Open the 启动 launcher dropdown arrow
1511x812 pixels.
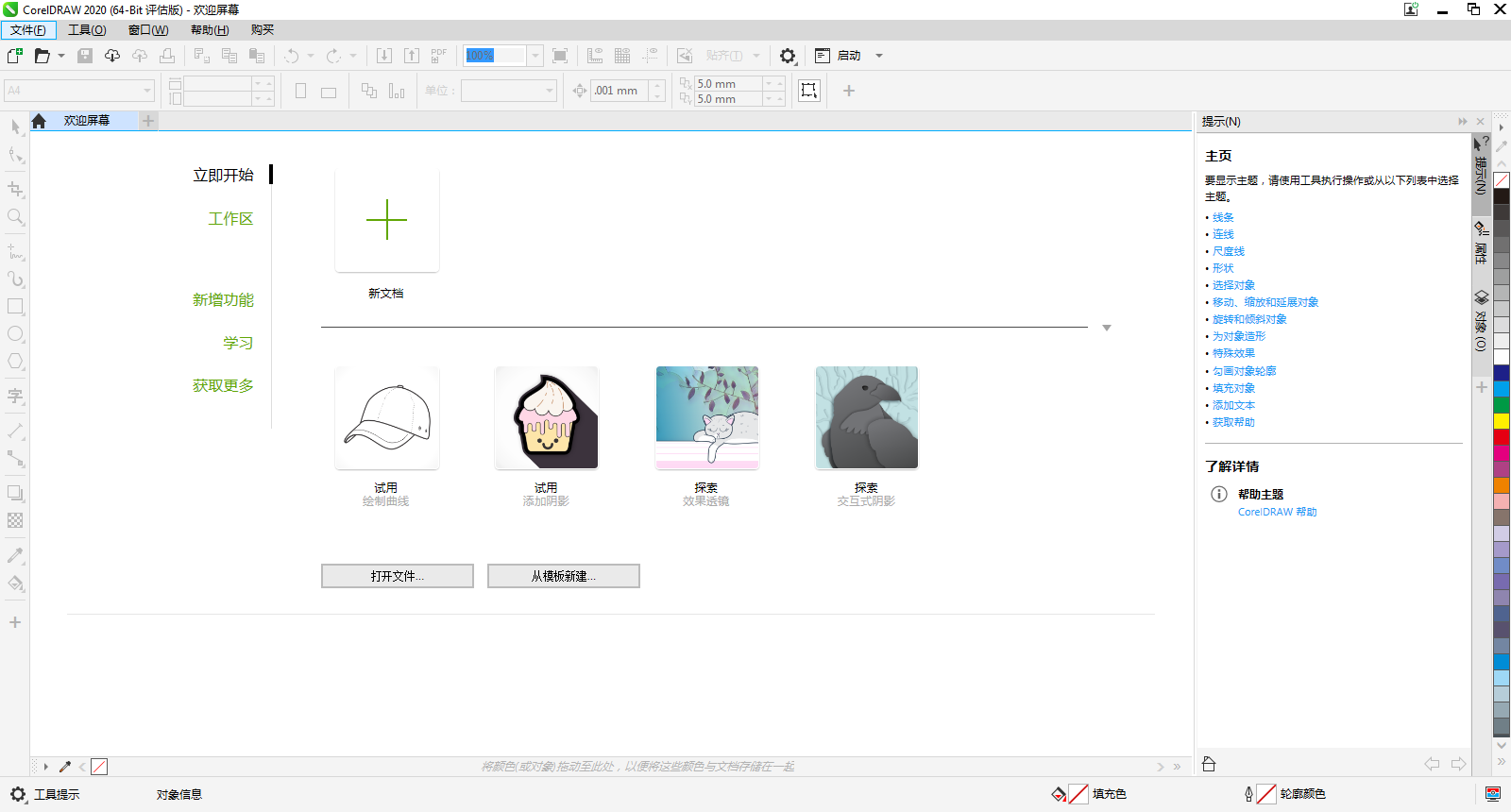click(x=879, y=56)
